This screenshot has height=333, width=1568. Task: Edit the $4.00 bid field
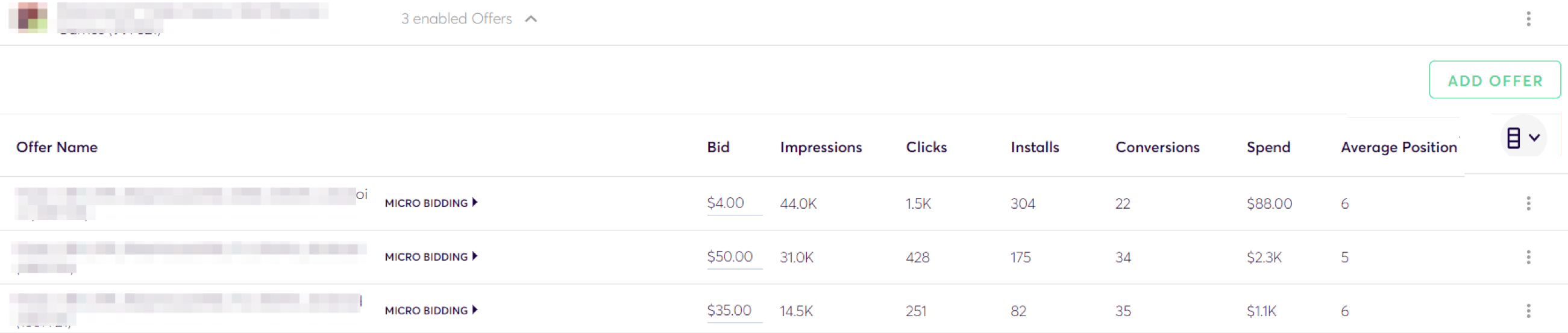(734, 204)
